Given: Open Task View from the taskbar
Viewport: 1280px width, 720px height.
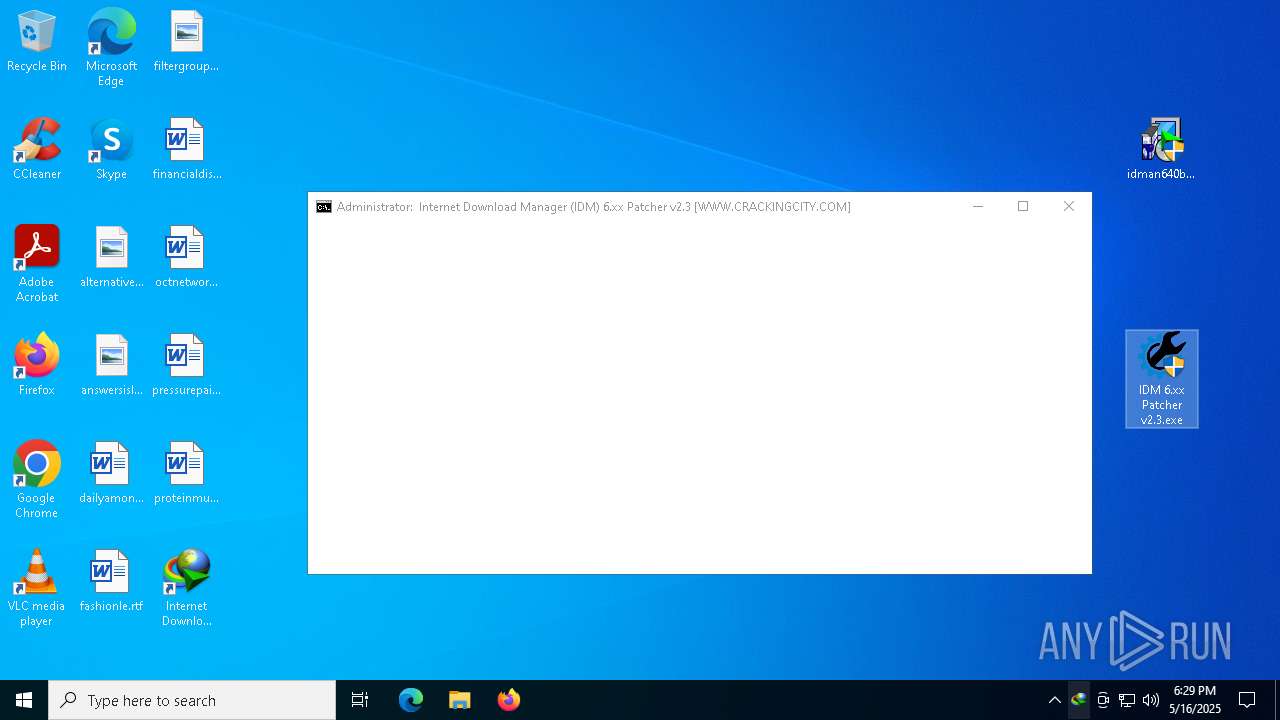Looking at the screenshot, I should [360, 700].
